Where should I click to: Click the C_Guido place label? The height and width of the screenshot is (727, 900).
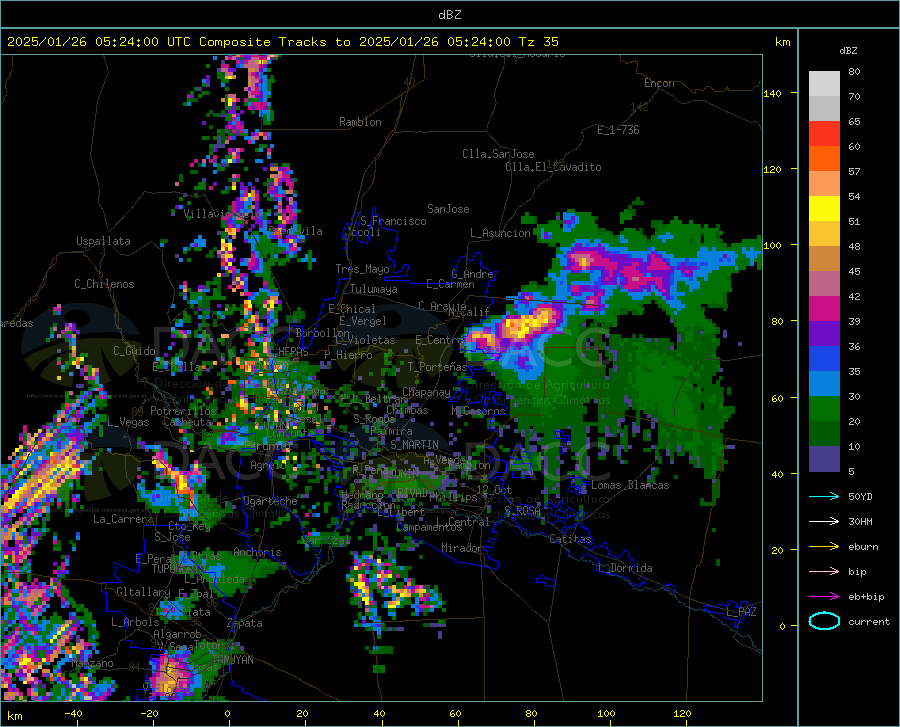[x=134, y=351]
